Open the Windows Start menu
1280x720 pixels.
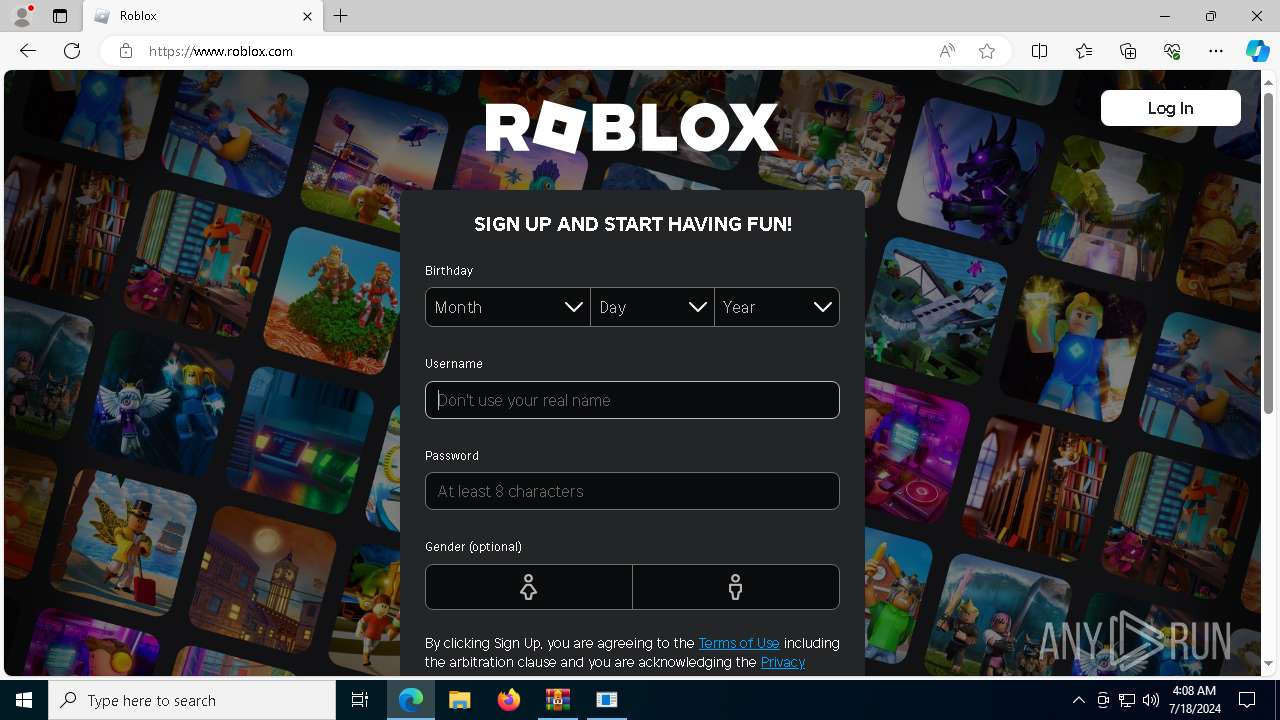pyautogui.click(x=24, y=700)
